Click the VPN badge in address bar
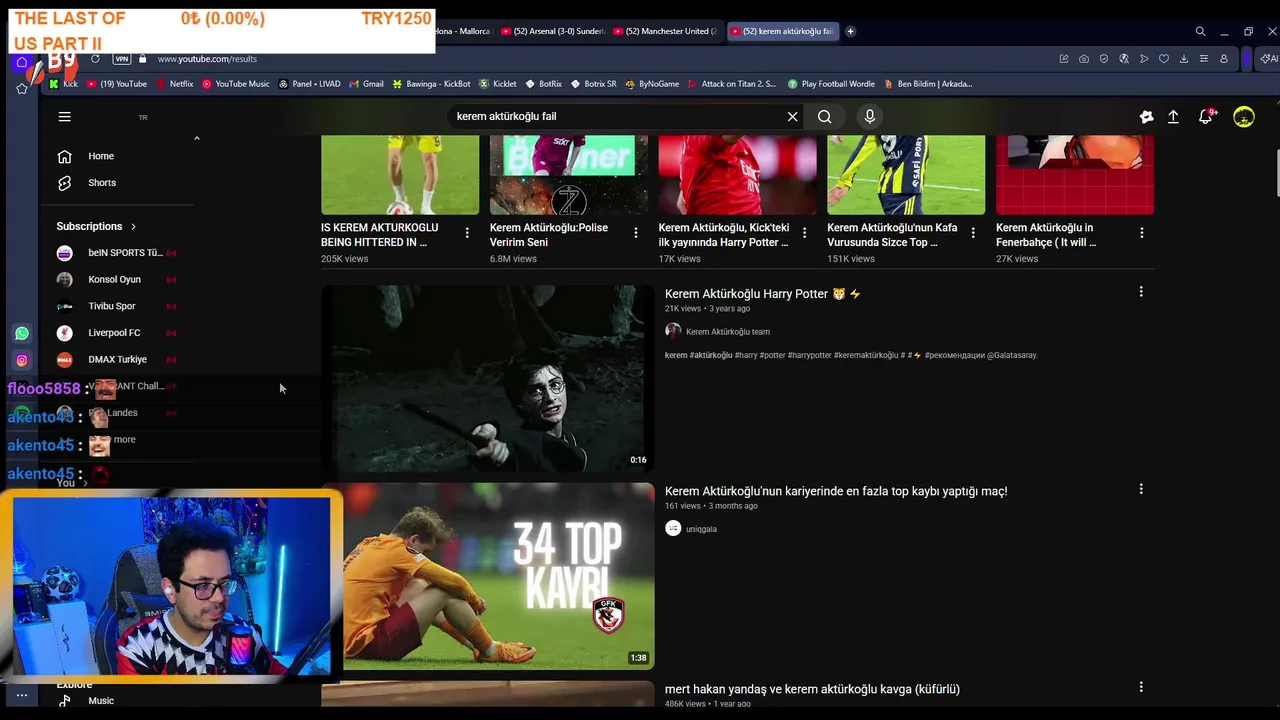The width and height of the screenshot is (1280, 720). (122, 59)
